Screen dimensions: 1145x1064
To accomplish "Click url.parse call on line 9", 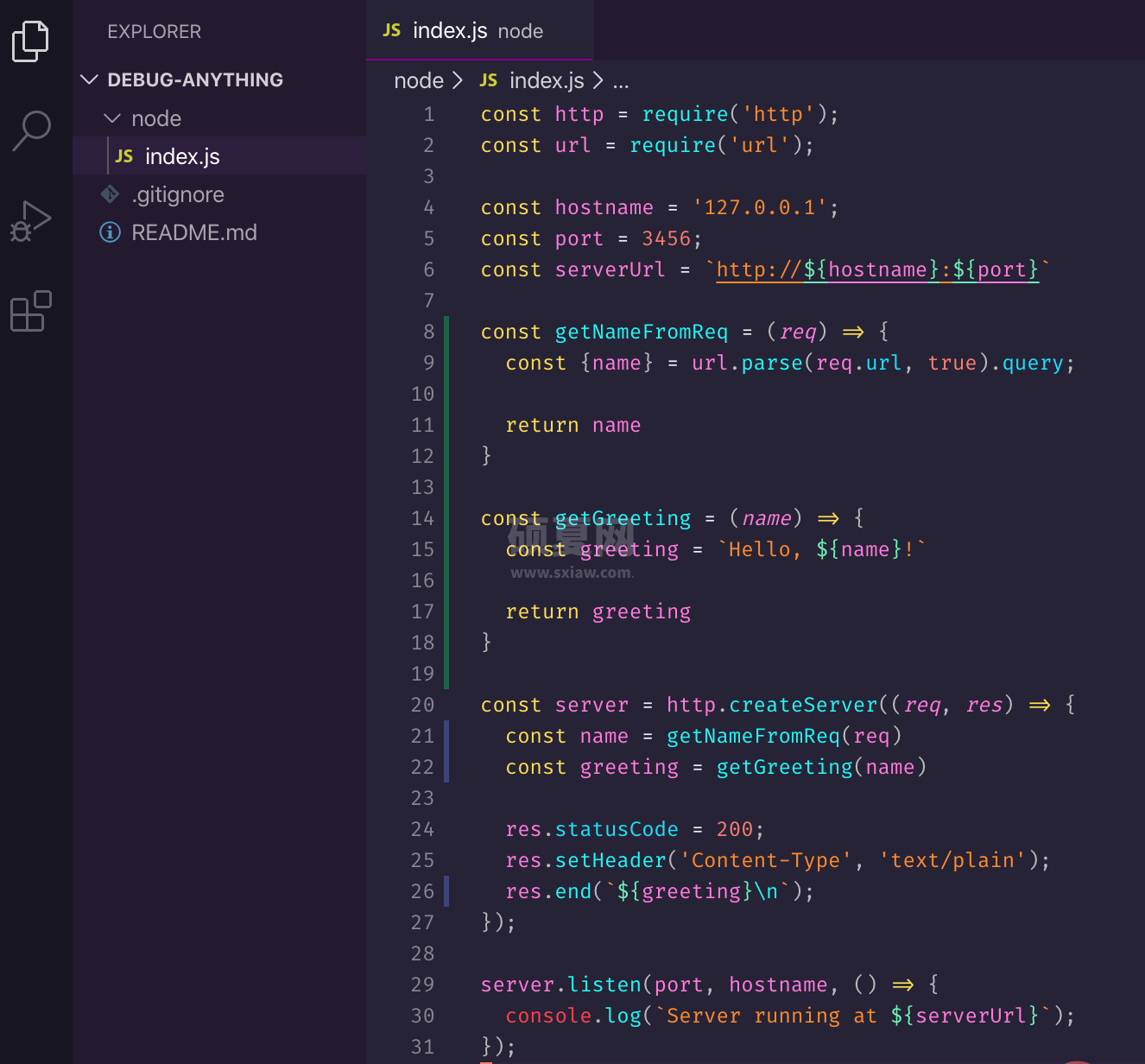I will click(747, 363).
